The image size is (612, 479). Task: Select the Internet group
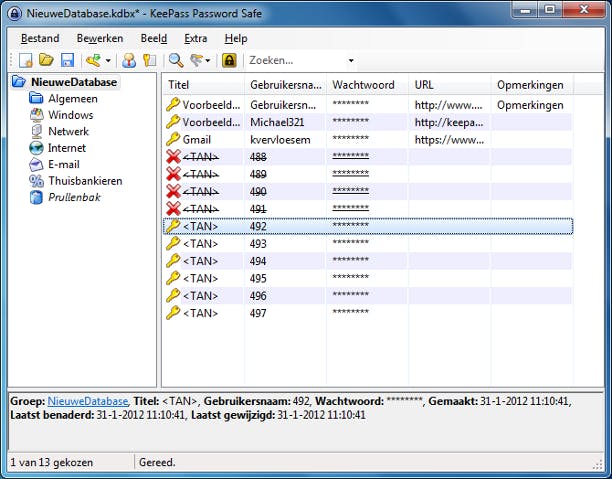tap(67, 148)
